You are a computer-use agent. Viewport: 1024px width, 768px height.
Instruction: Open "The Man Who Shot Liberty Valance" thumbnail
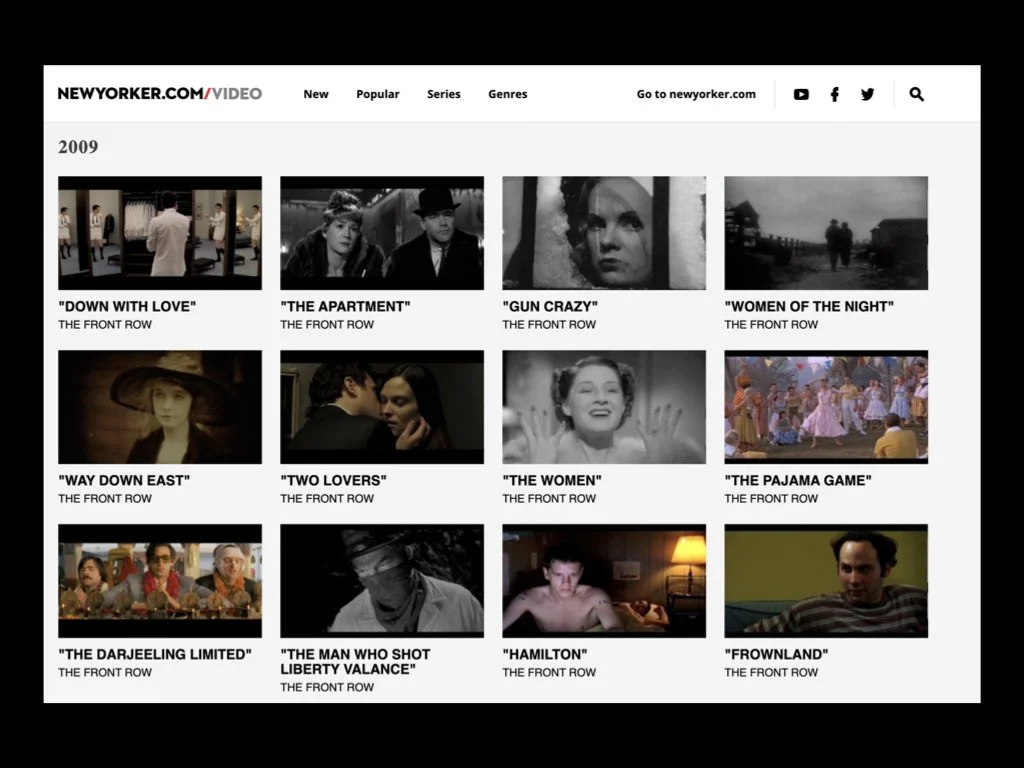tap(382, 581)
